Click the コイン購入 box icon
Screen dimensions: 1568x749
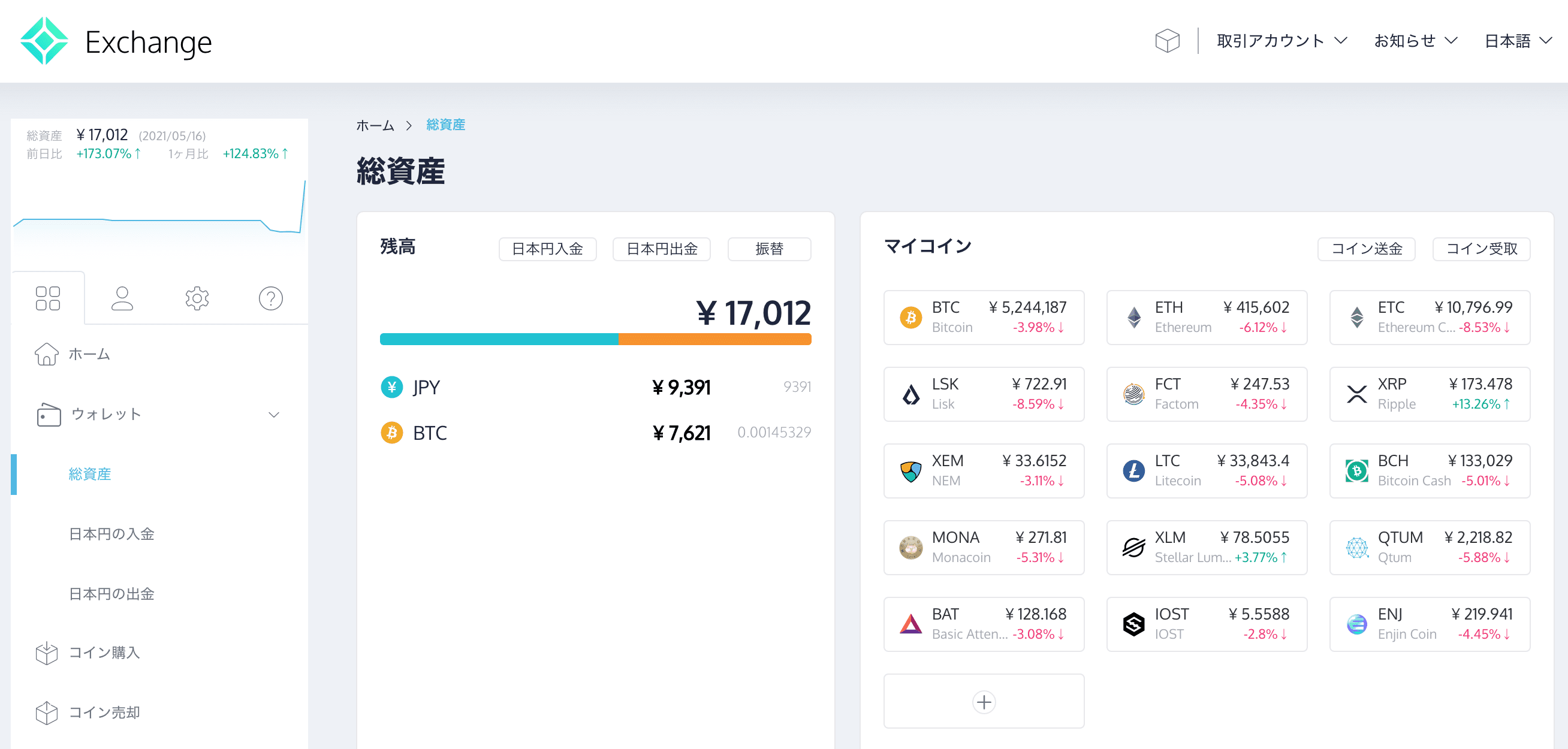(48, 653)
